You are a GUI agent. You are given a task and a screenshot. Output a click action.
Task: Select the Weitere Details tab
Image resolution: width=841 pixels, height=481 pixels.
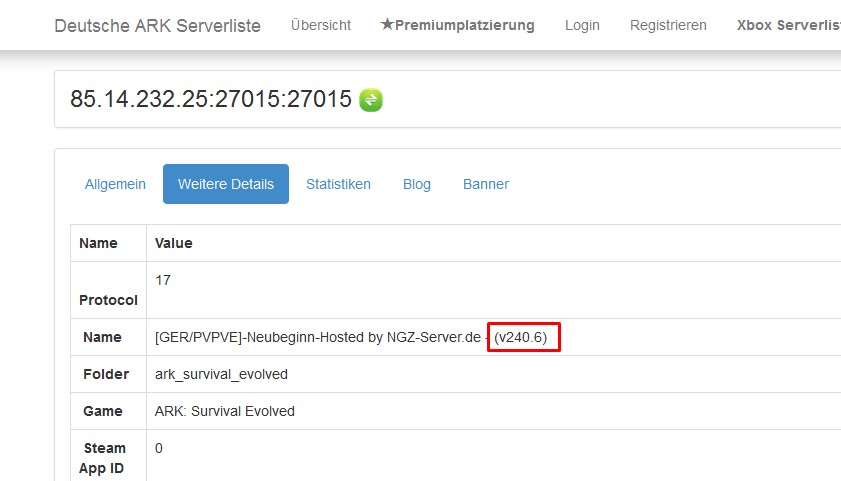coord(226,184)
